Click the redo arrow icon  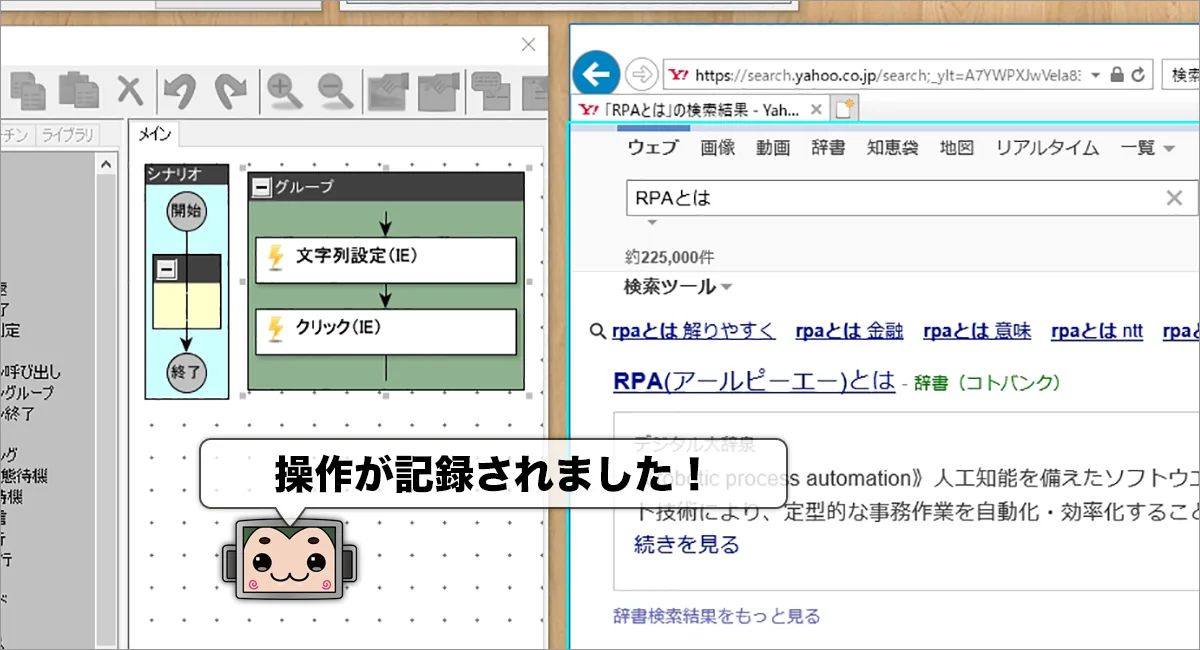click(231, 91)
